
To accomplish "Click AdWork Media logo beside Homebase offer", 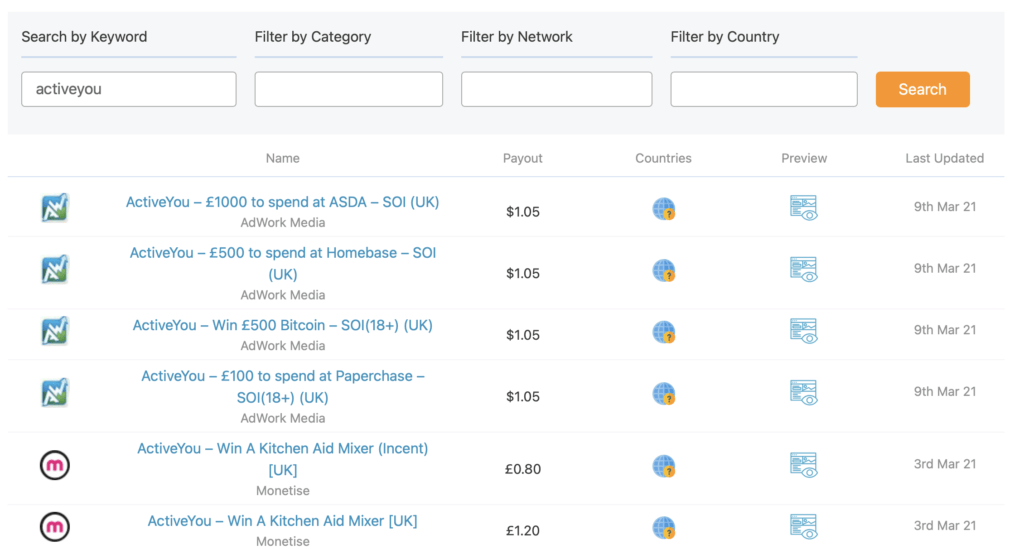I will (x=55, y=269).
